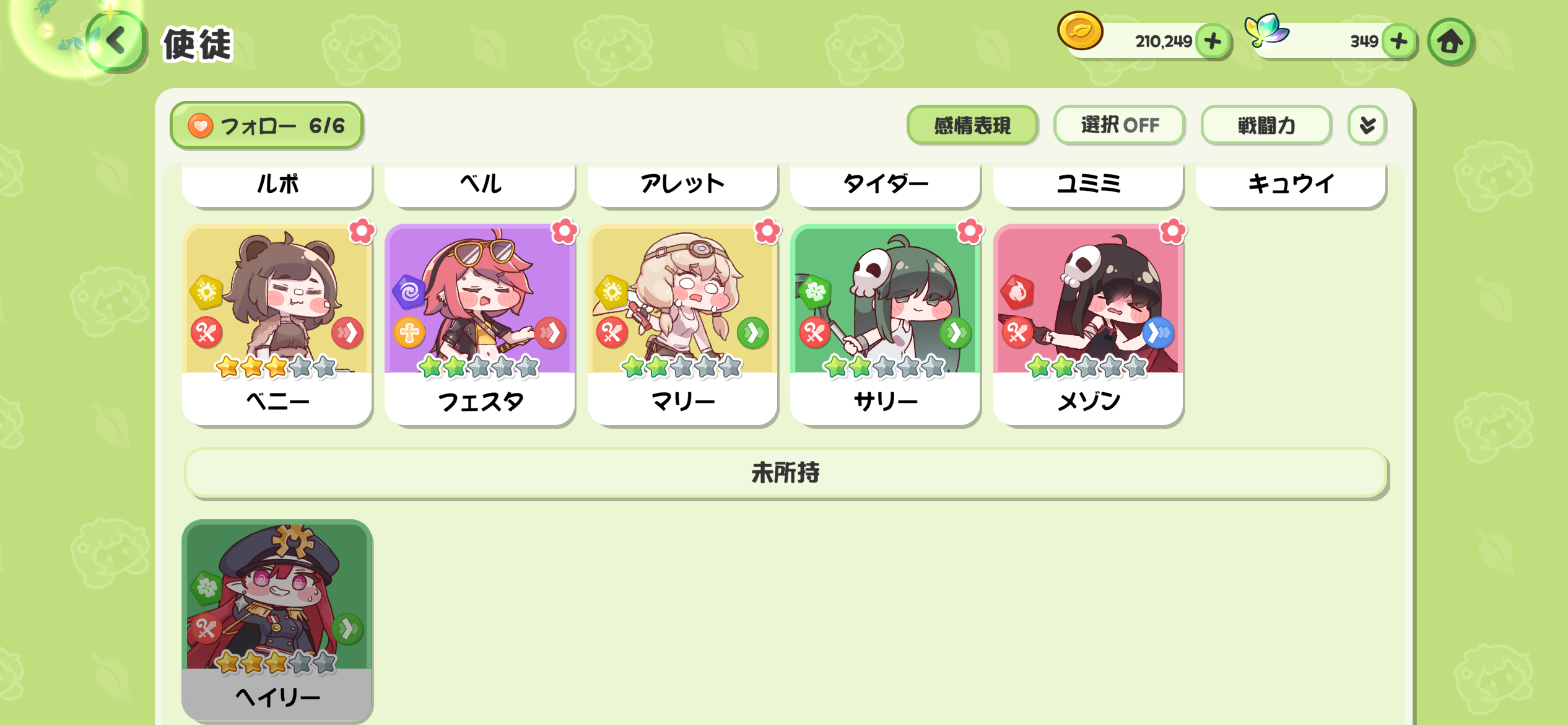Viewport: 1568px width, 725px height.
Task: Collapse the 未所持 section header
Action: pos(786,473)
